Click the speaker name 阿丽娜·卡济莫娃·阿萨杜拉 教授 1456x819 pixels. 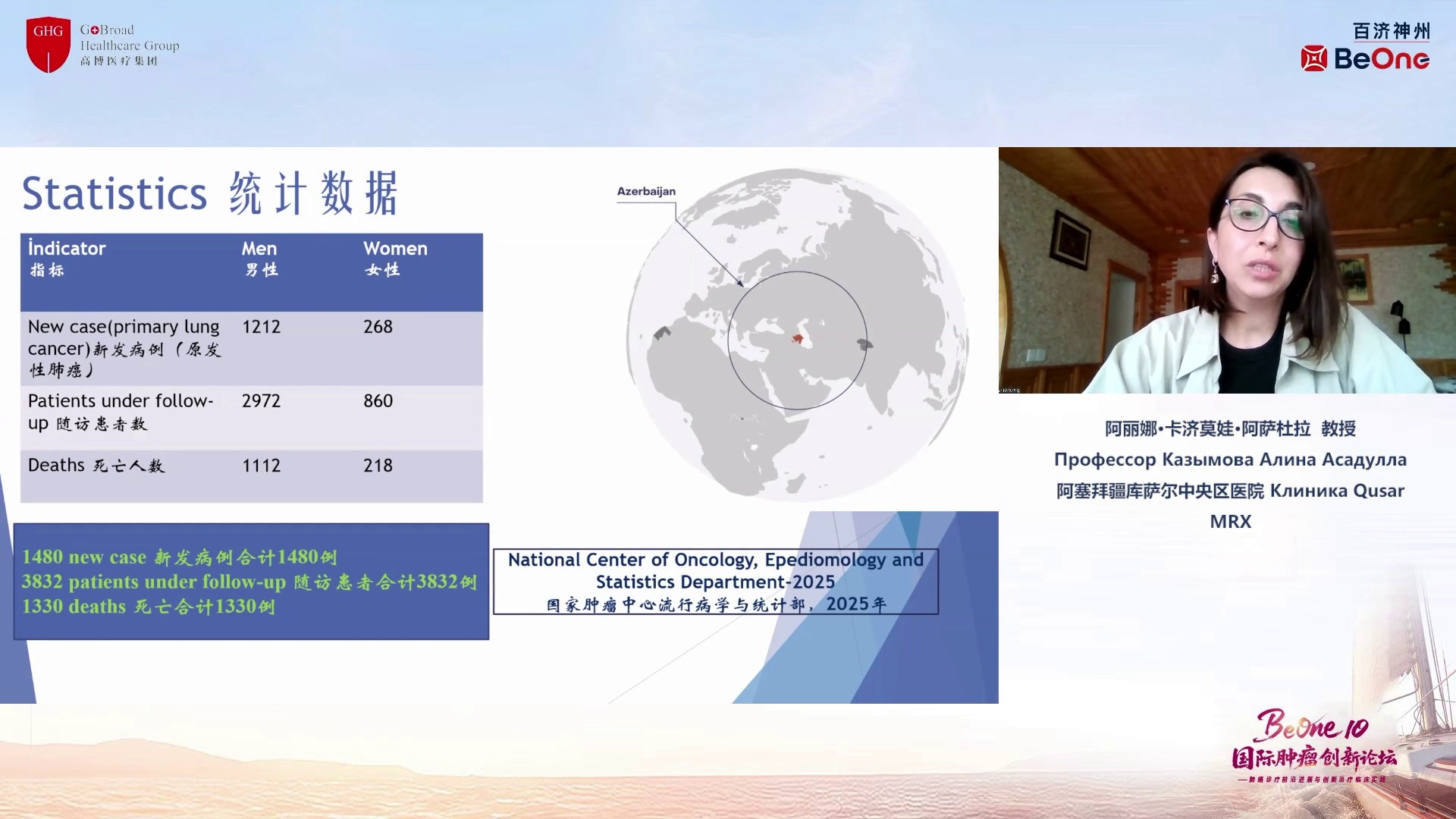(x=1230, y=428)
